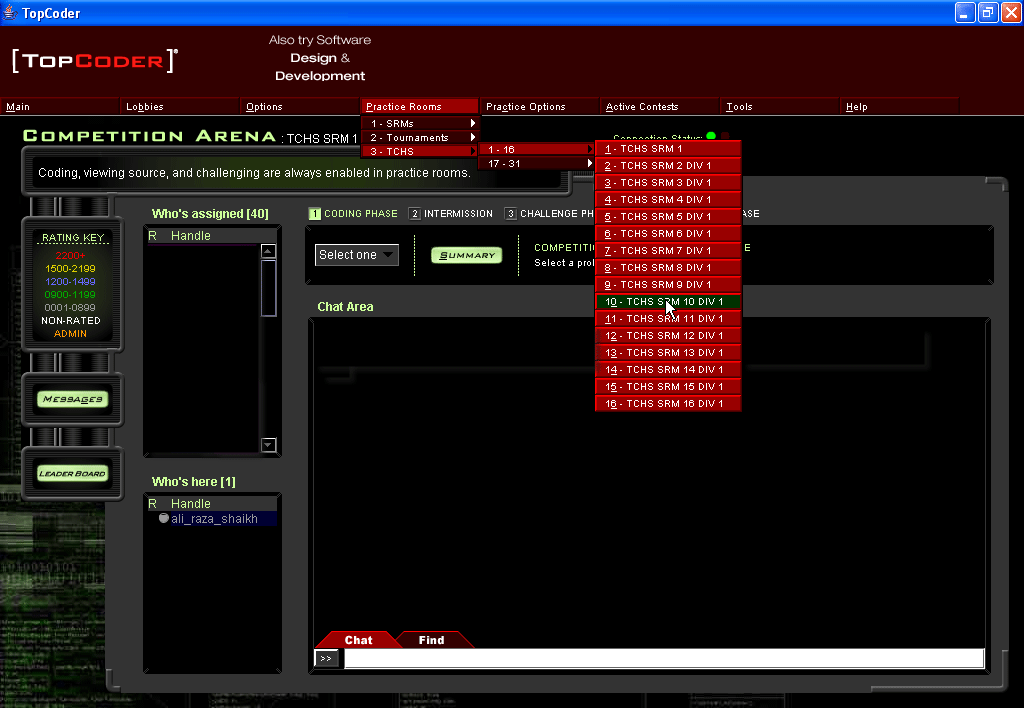
Task: Expand the 3 - TCHS submenu
Action: [x=420, y=151]
